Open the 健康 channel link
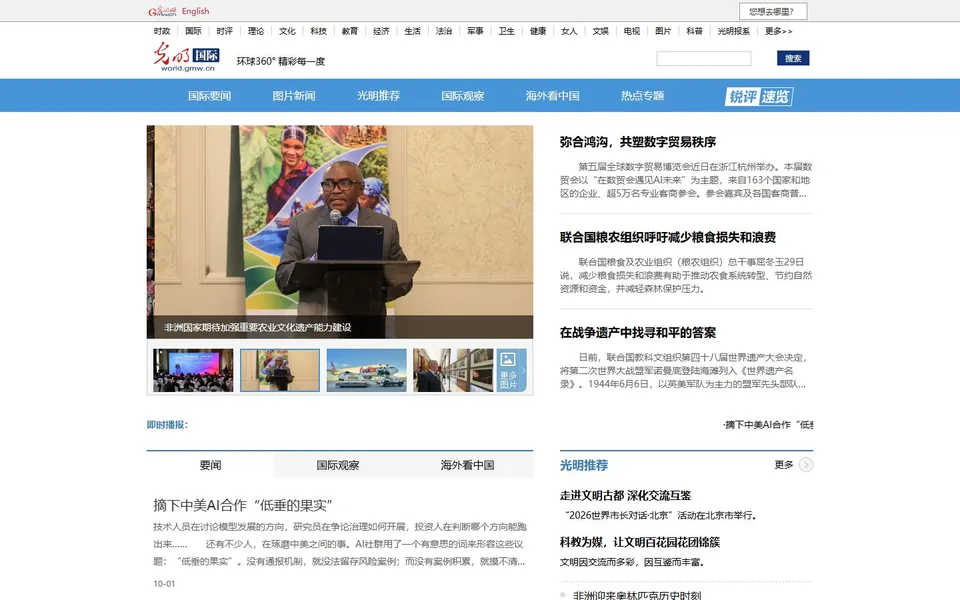 [538, 31]
